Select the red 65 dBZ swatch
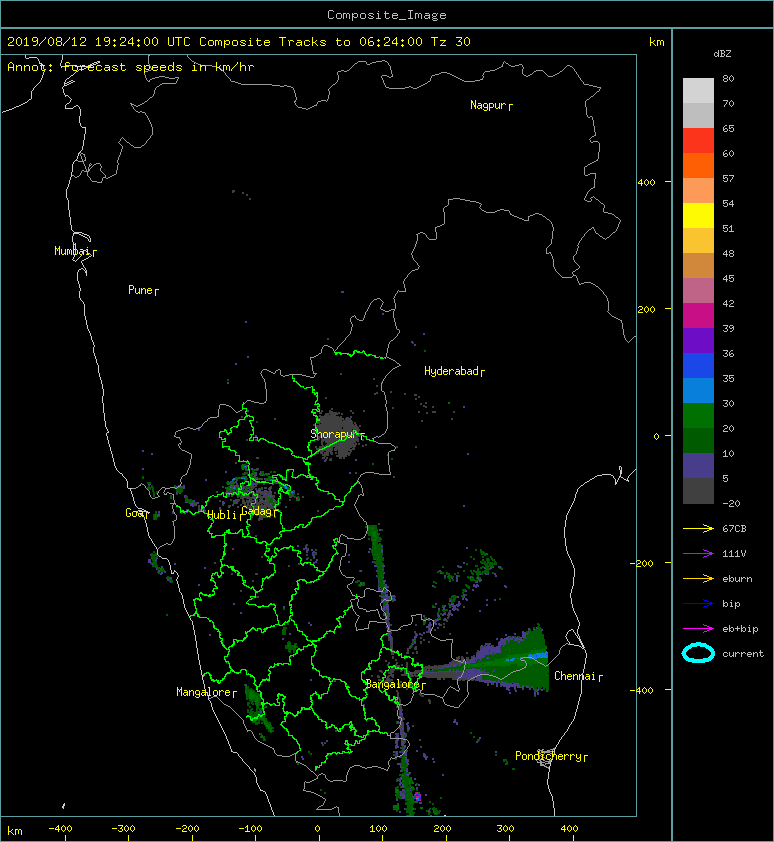The width and height of the screenshot is (774, 842). tap(698, 141)
